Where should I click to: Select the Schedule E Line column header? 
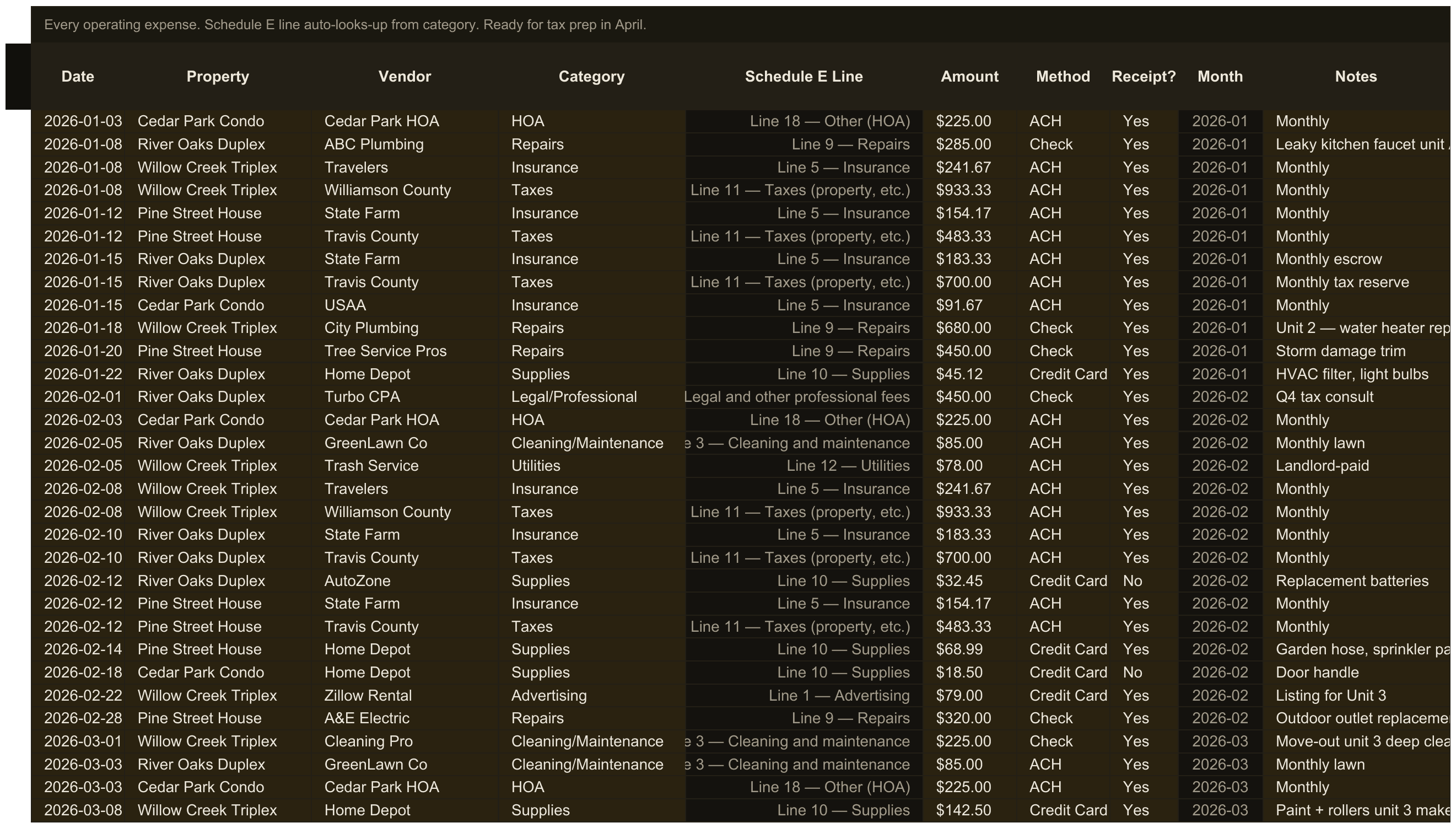click(804, 76)
